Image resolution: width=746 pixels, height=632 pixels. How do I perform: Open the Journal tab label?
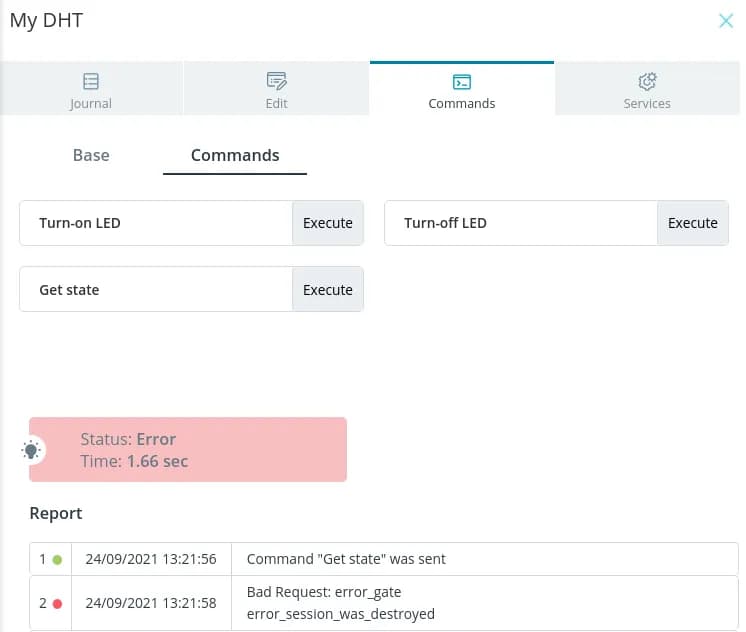click(x=91, y=103)
